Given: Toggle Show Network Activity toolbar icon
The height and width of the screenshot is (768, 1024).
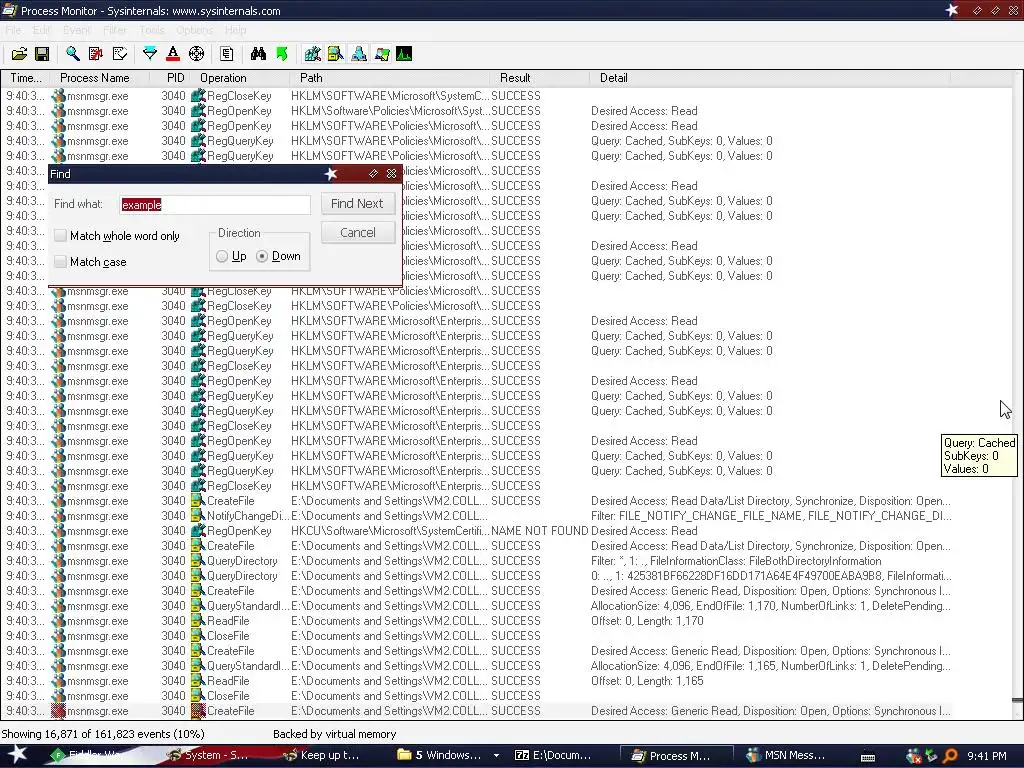Looking at the screenshot, I should [x=359, y=54].
